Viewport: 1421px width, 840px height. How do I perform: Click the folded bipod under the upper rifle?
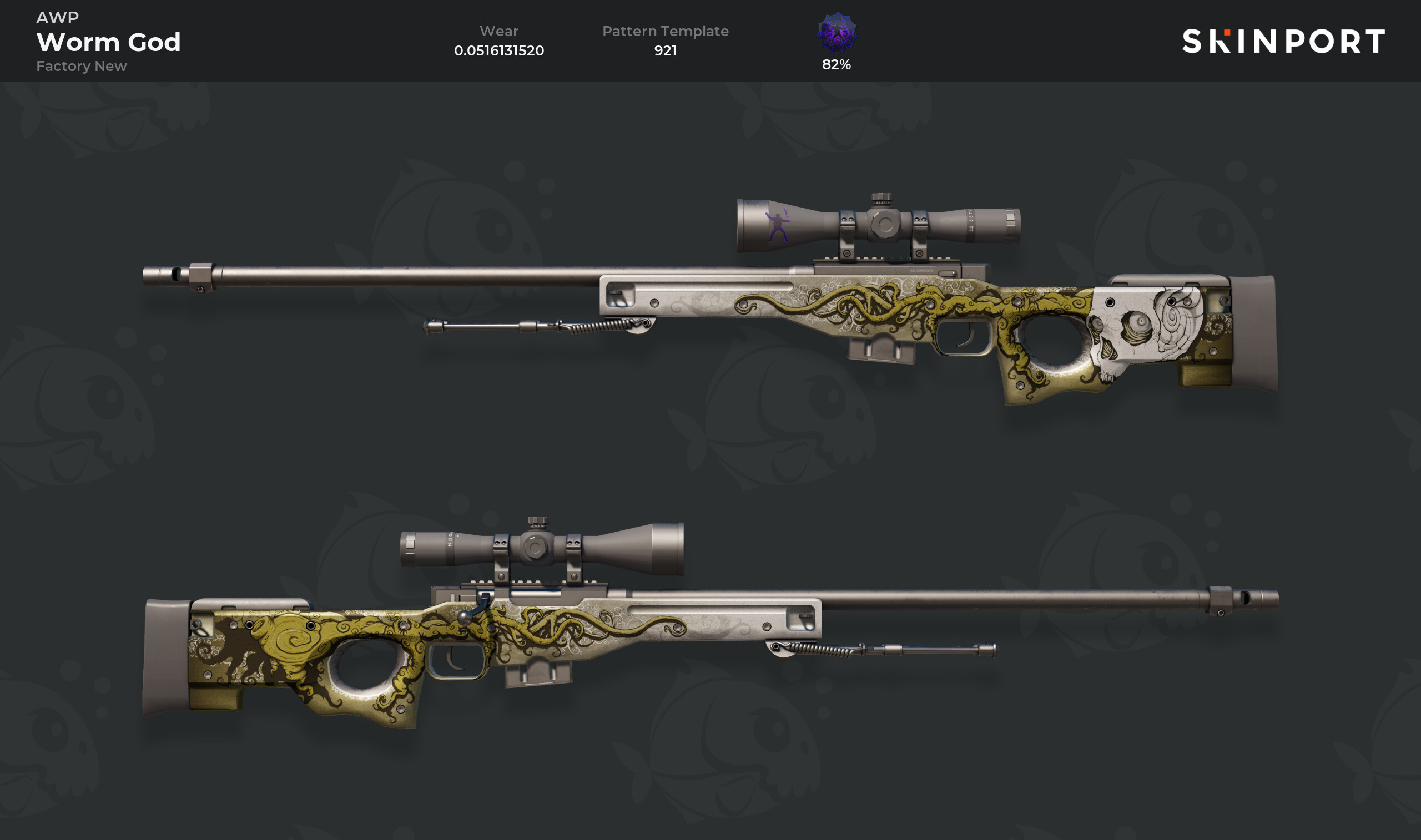(540, 327)
